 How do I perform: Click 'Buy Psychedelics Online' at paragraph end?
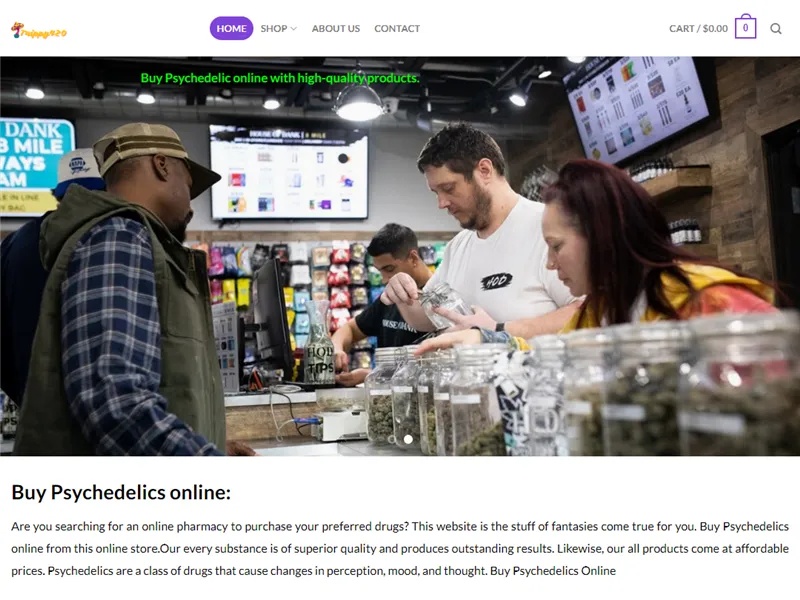(553, 571)
